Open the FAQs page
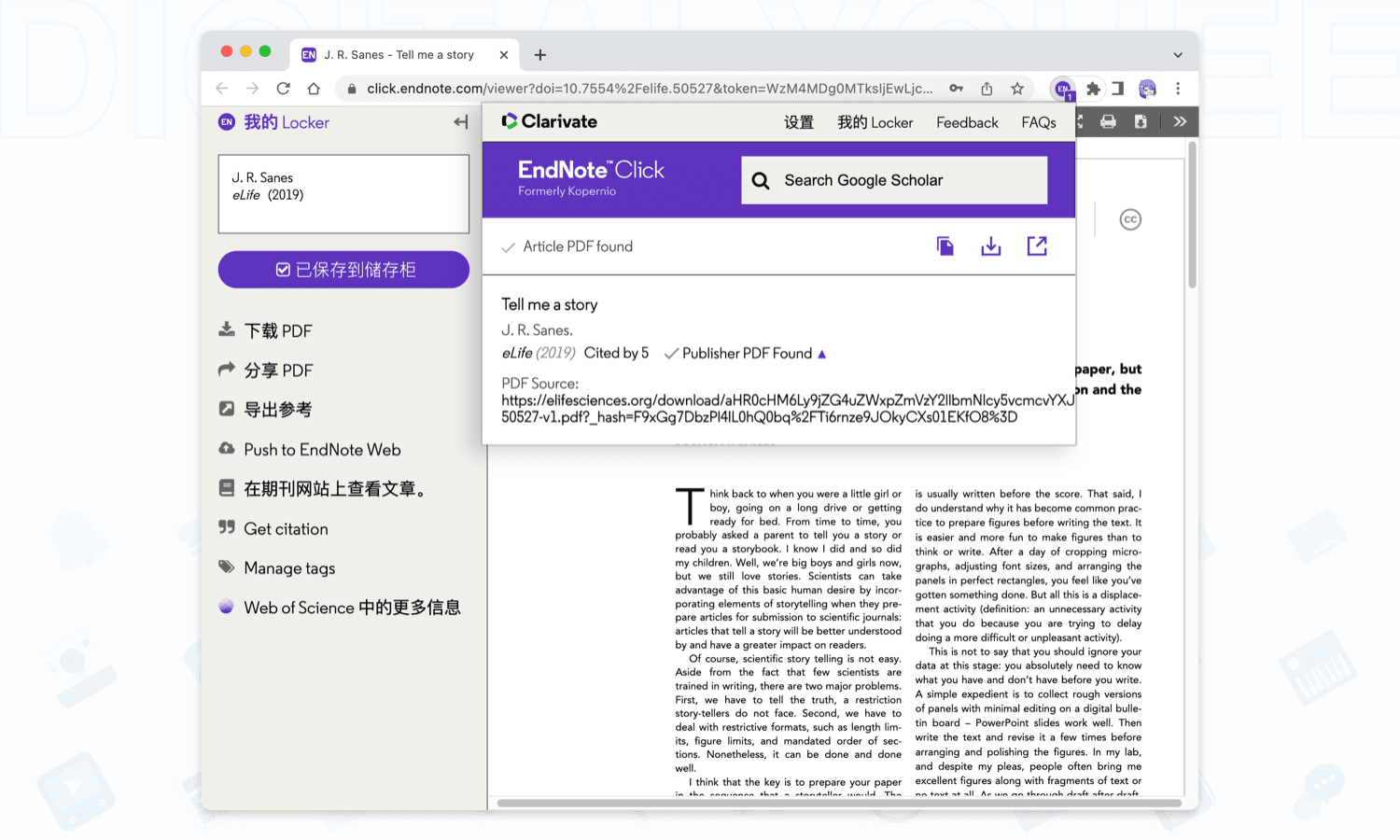 tap(1038, 122)
